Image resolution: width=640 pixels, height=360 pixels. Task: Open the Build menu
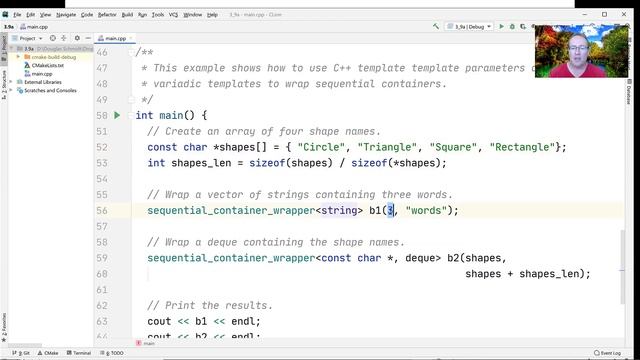click(x=127, y=15)
